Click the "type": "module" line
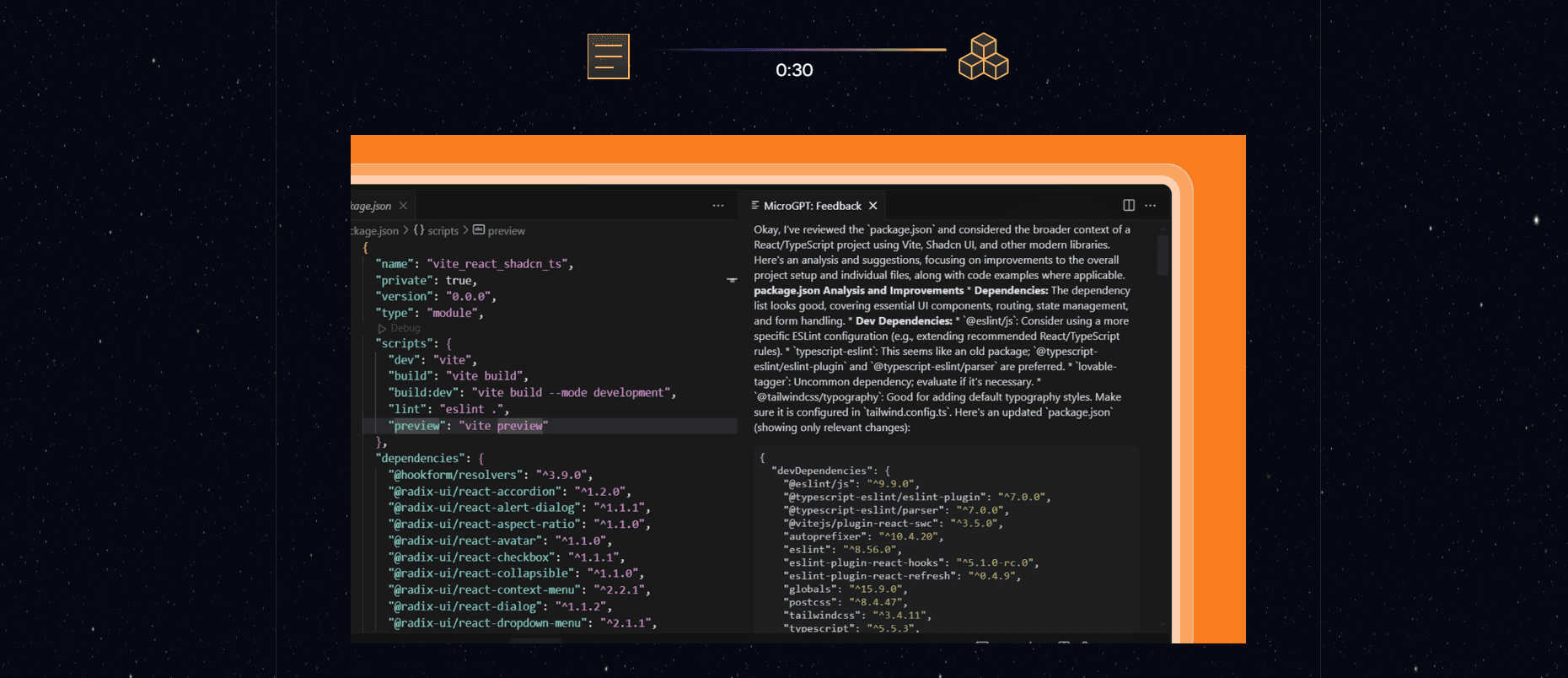The height and width of the screenshot is (678, 1568). 430,313
